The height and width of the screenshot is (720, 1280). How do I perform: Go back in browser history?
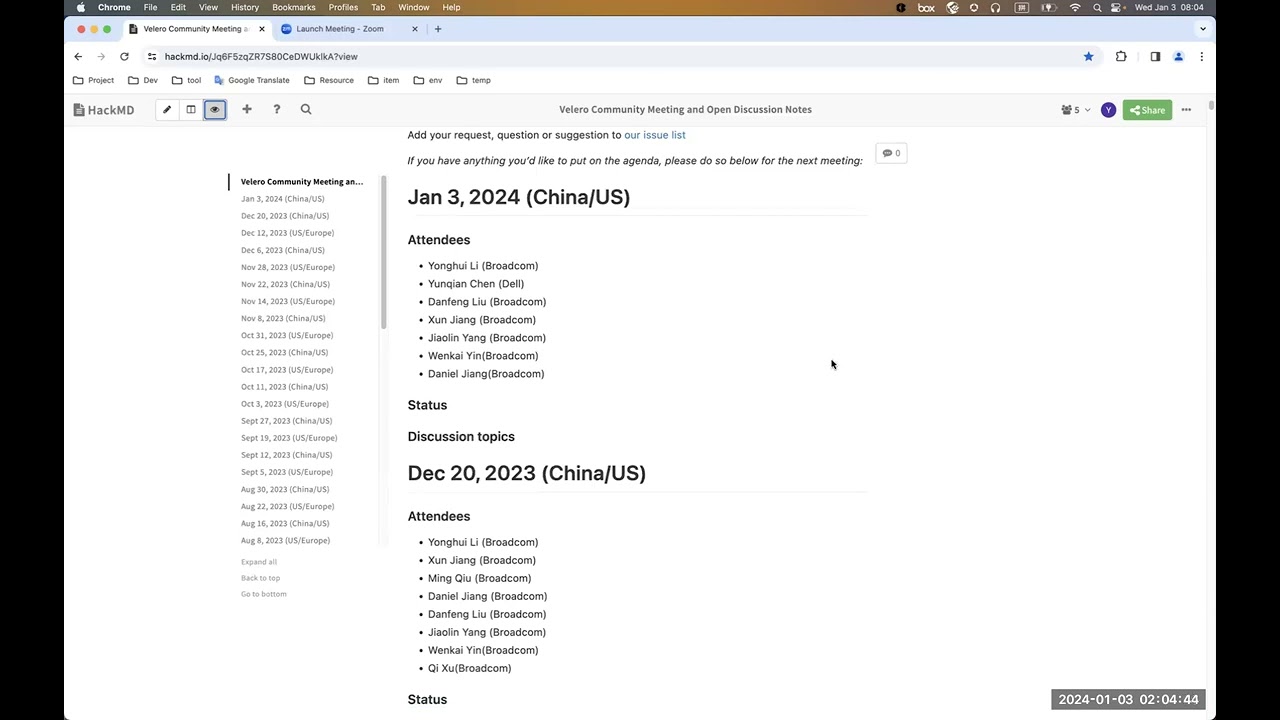tap(78, 57)
